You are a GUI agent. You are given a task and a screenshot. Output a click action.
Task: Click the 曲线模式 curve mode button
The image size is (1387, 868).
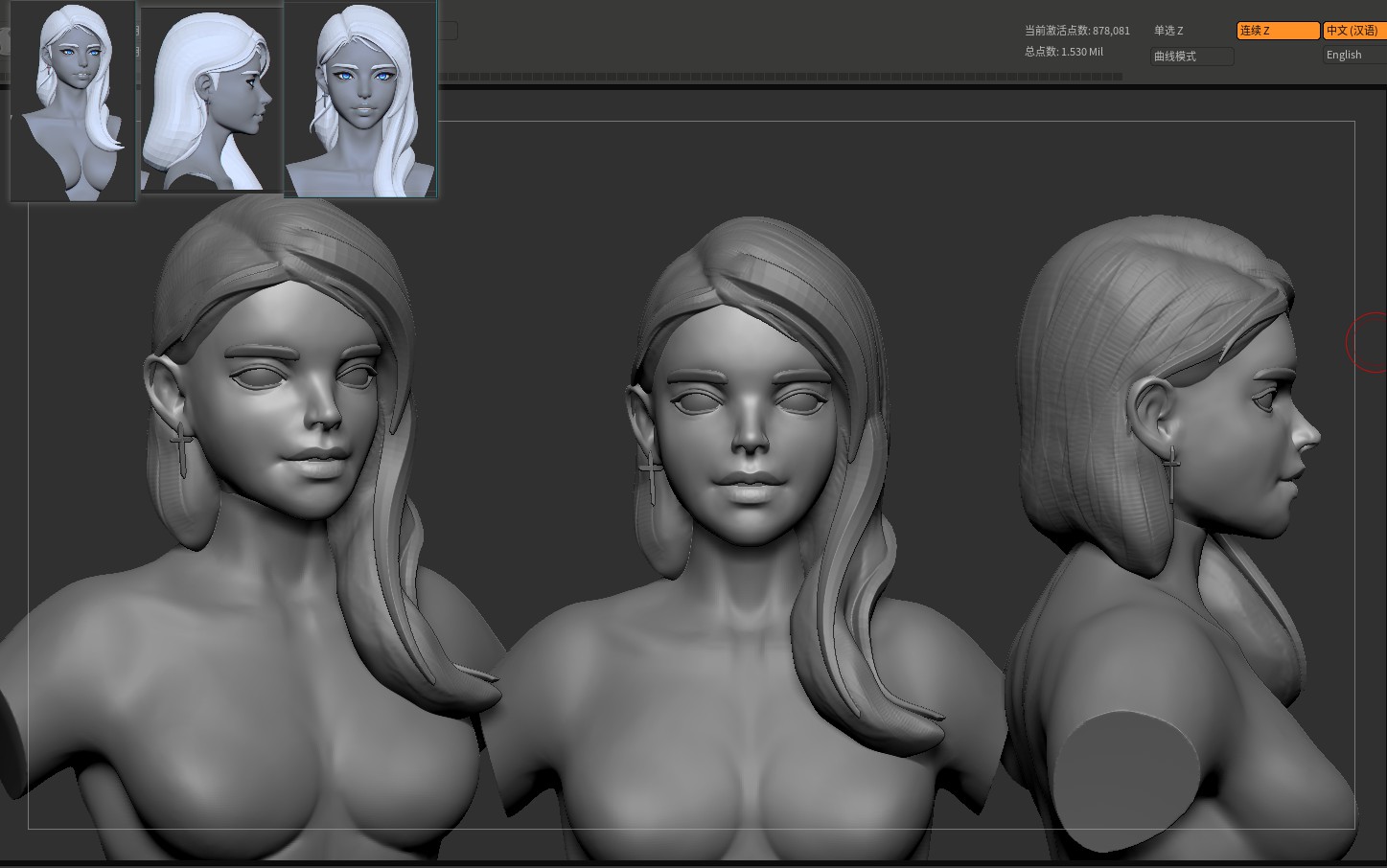click(1191, 57)
